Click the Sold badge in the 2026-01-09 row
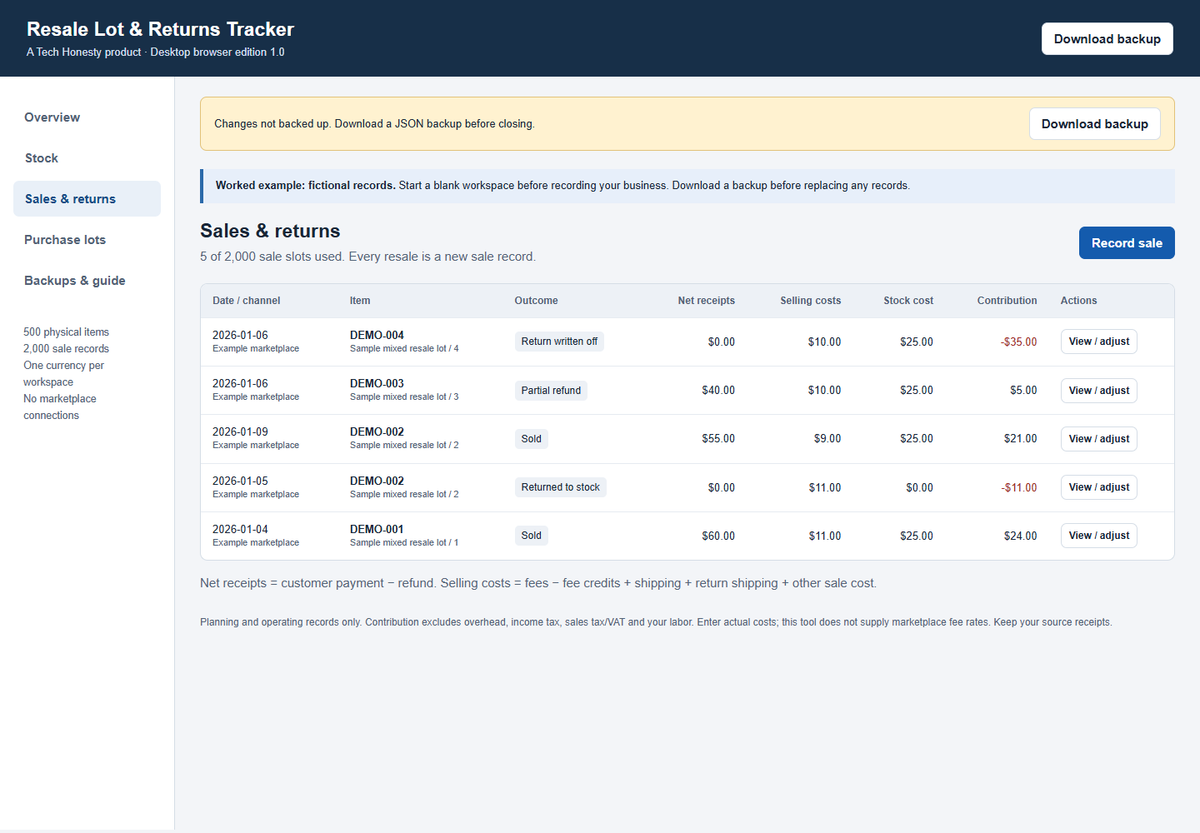 point(531,438)
